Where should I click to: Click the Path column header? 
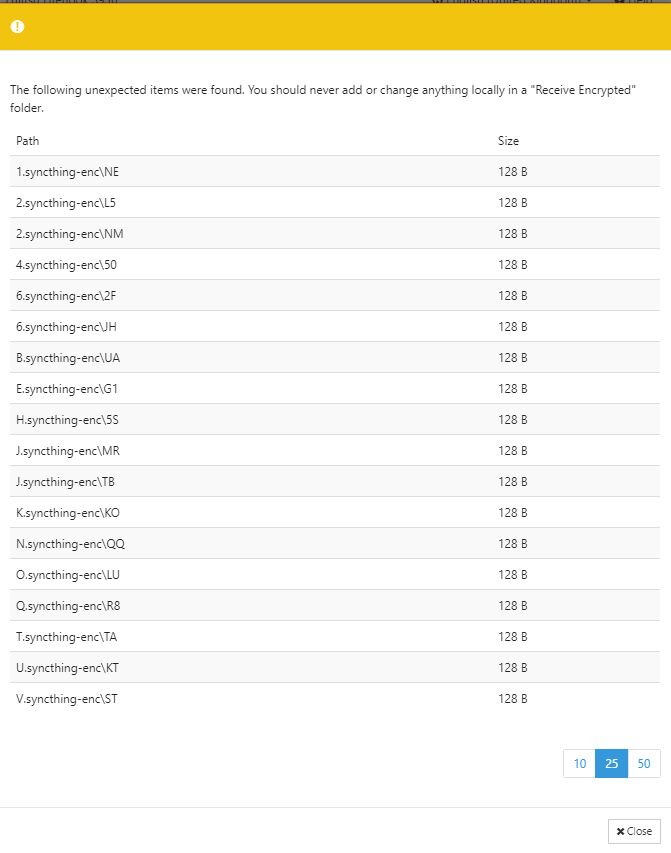click(26, 141)
